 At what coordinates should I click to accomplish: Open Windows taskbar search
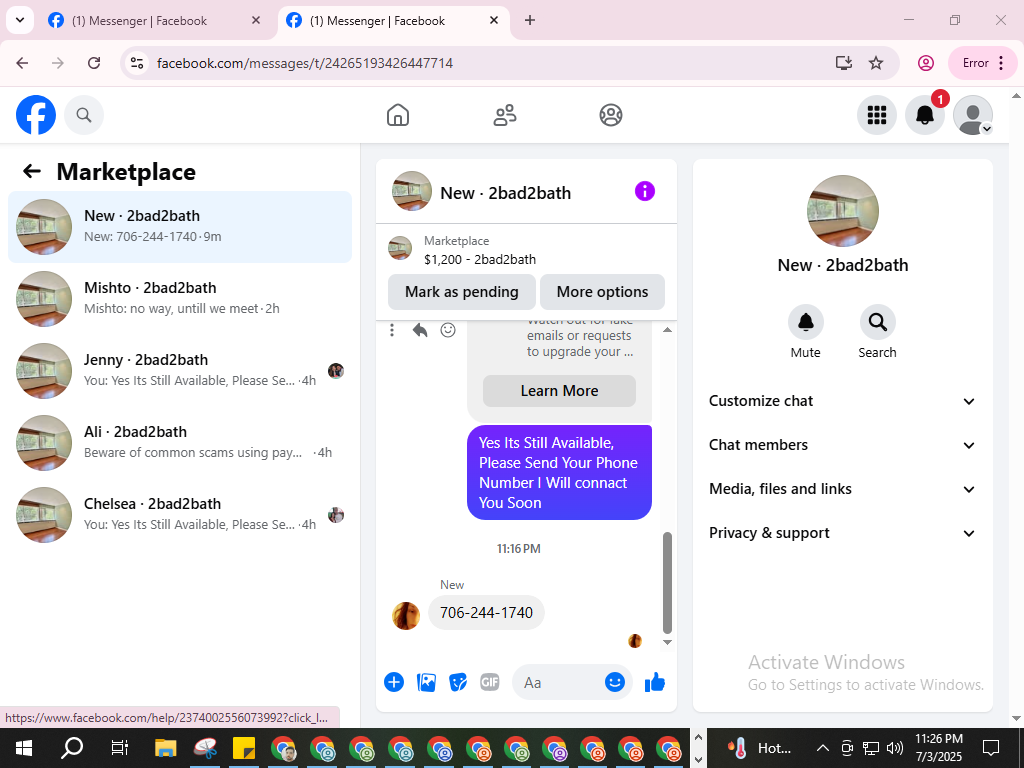click(72, 748)
